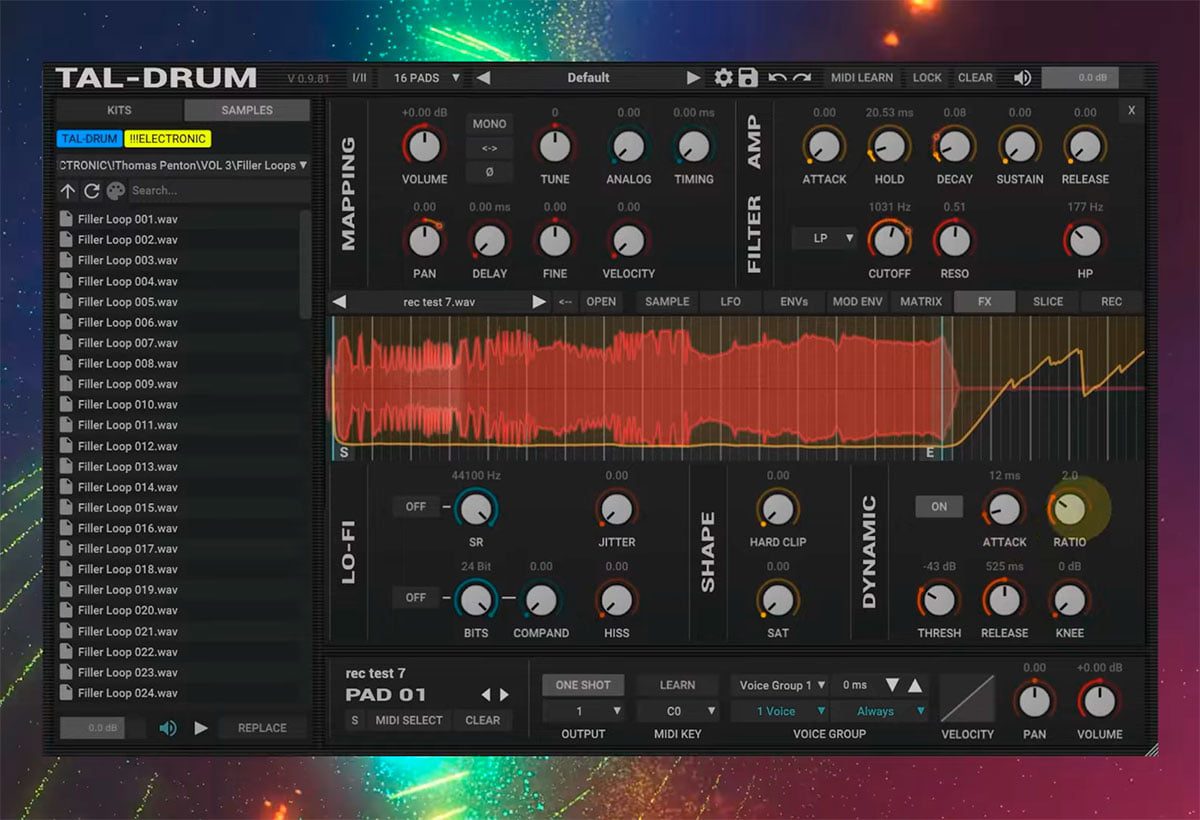Image resolution: width=1200 pixels, height=820 pixels.
Task: Load the next sample after rec test 7.wav
Action: tap(539, 301)
